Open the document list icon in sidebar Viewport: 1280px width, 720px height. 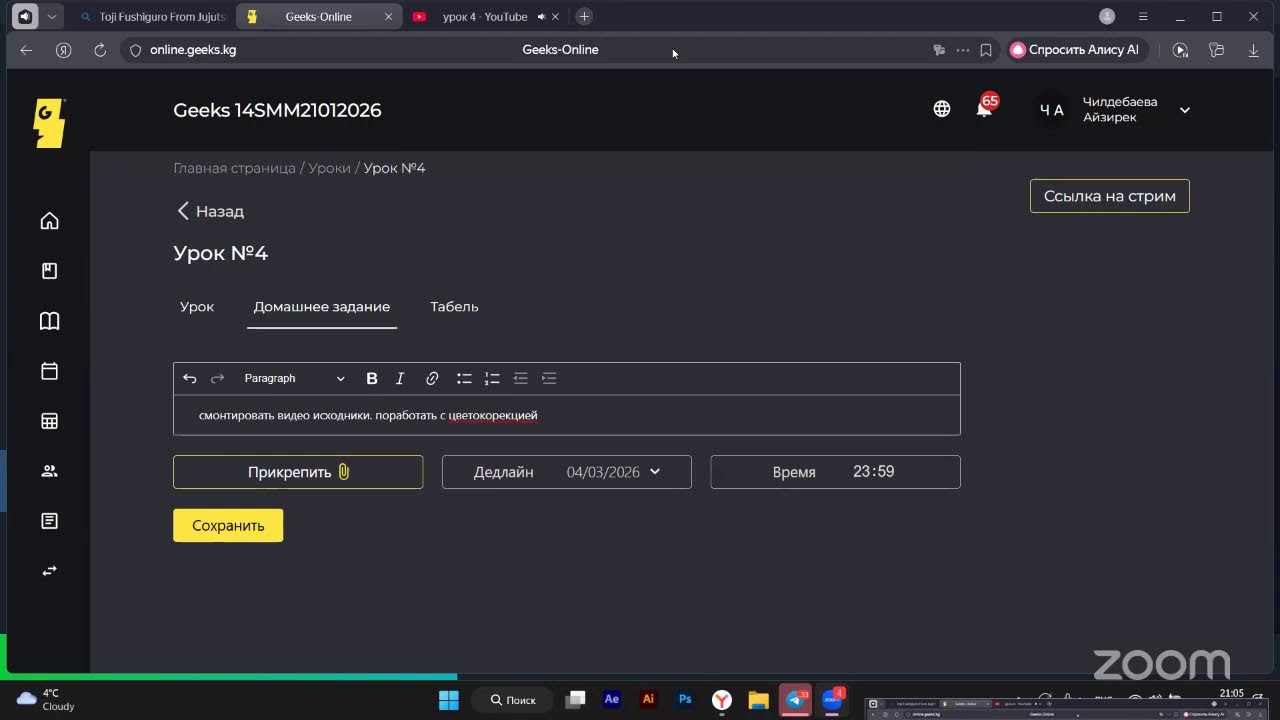point(49,521)
